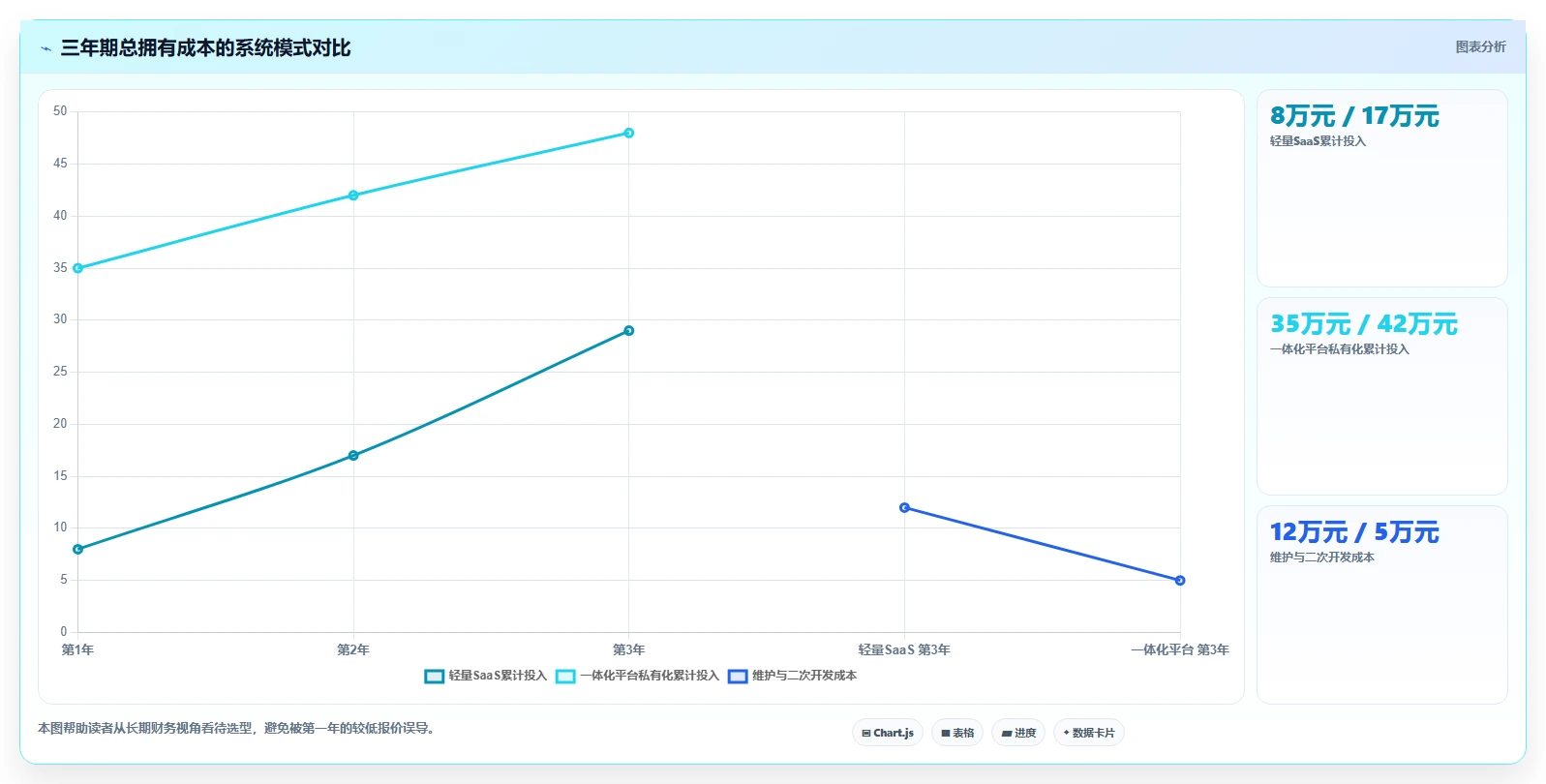Click the 第3年 axis label
This screenshot has width=1546, height=784.
[629, 650]
